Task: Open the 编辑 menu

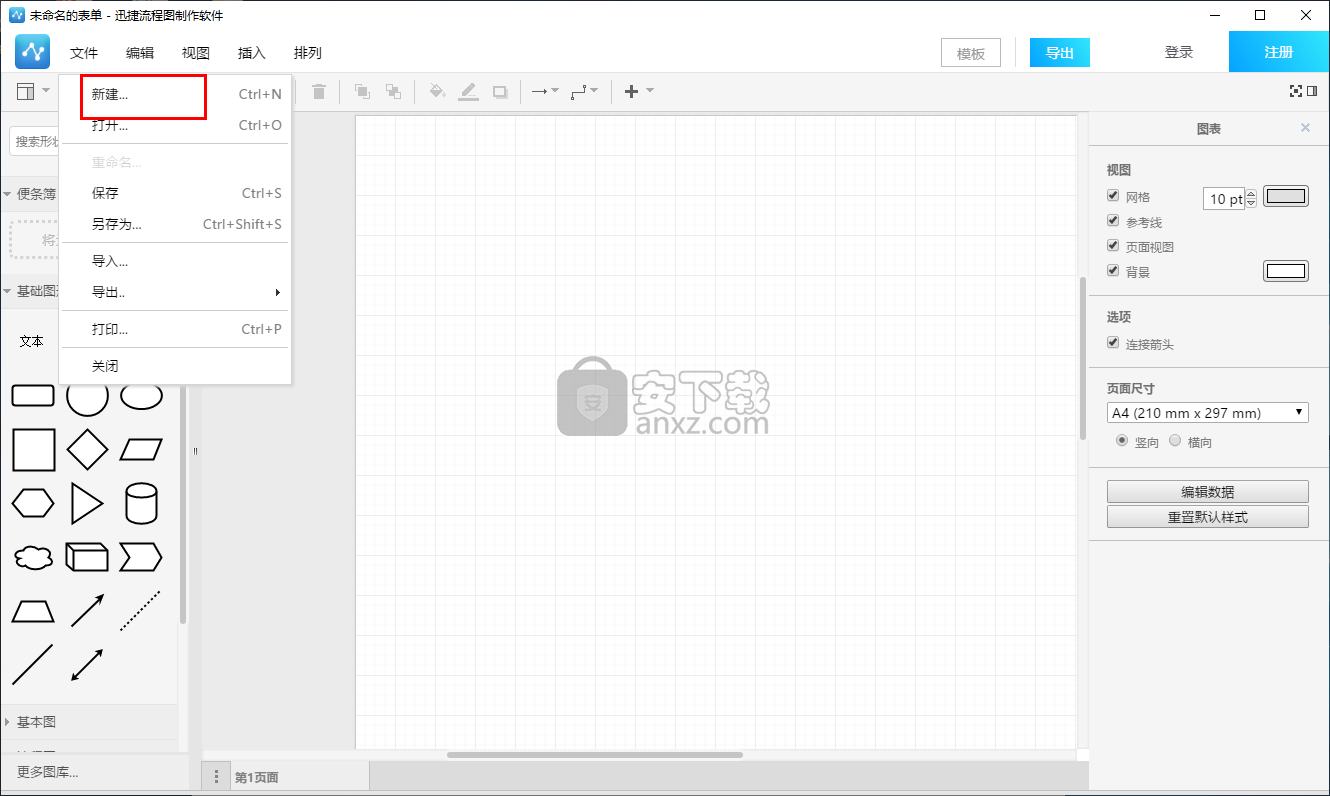Action: (140, 53)
